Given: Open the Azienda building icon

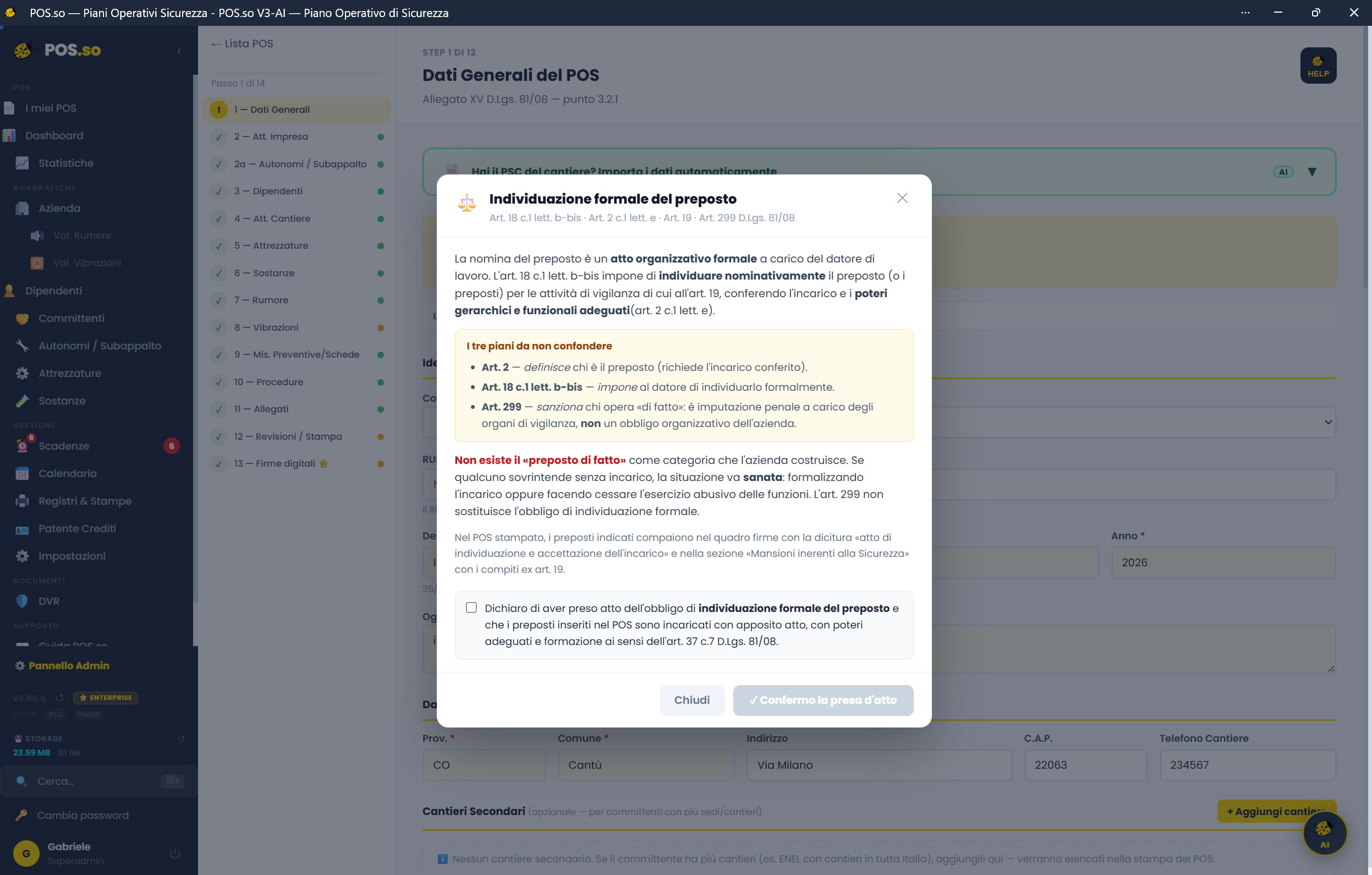Looking at the screenshot, I should click(22, 208).
